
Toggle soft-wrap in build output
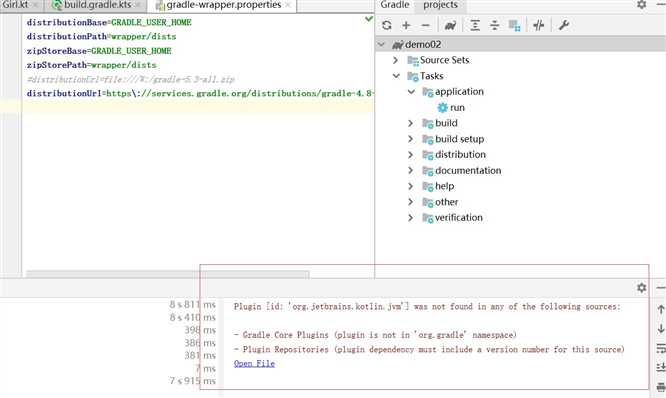[x=661, y=348]
